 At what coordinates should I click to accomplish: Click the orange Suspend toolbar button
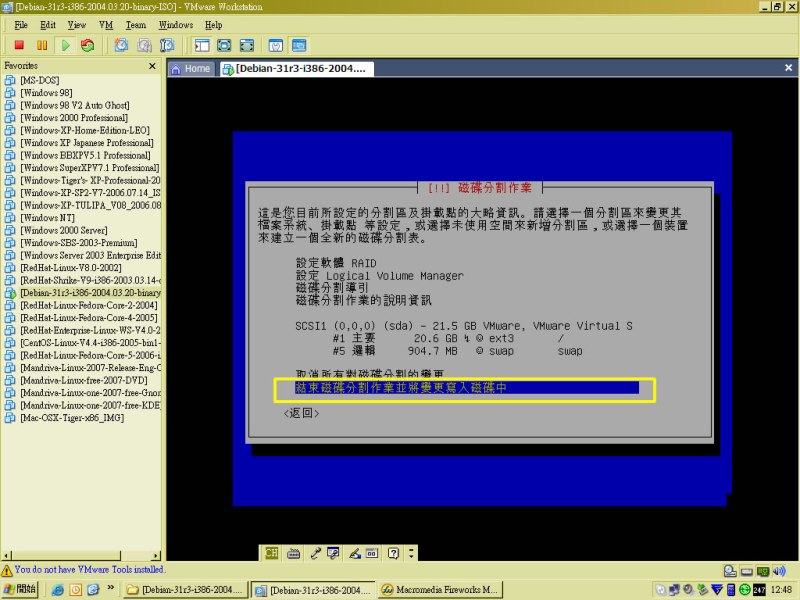point(42,45)
